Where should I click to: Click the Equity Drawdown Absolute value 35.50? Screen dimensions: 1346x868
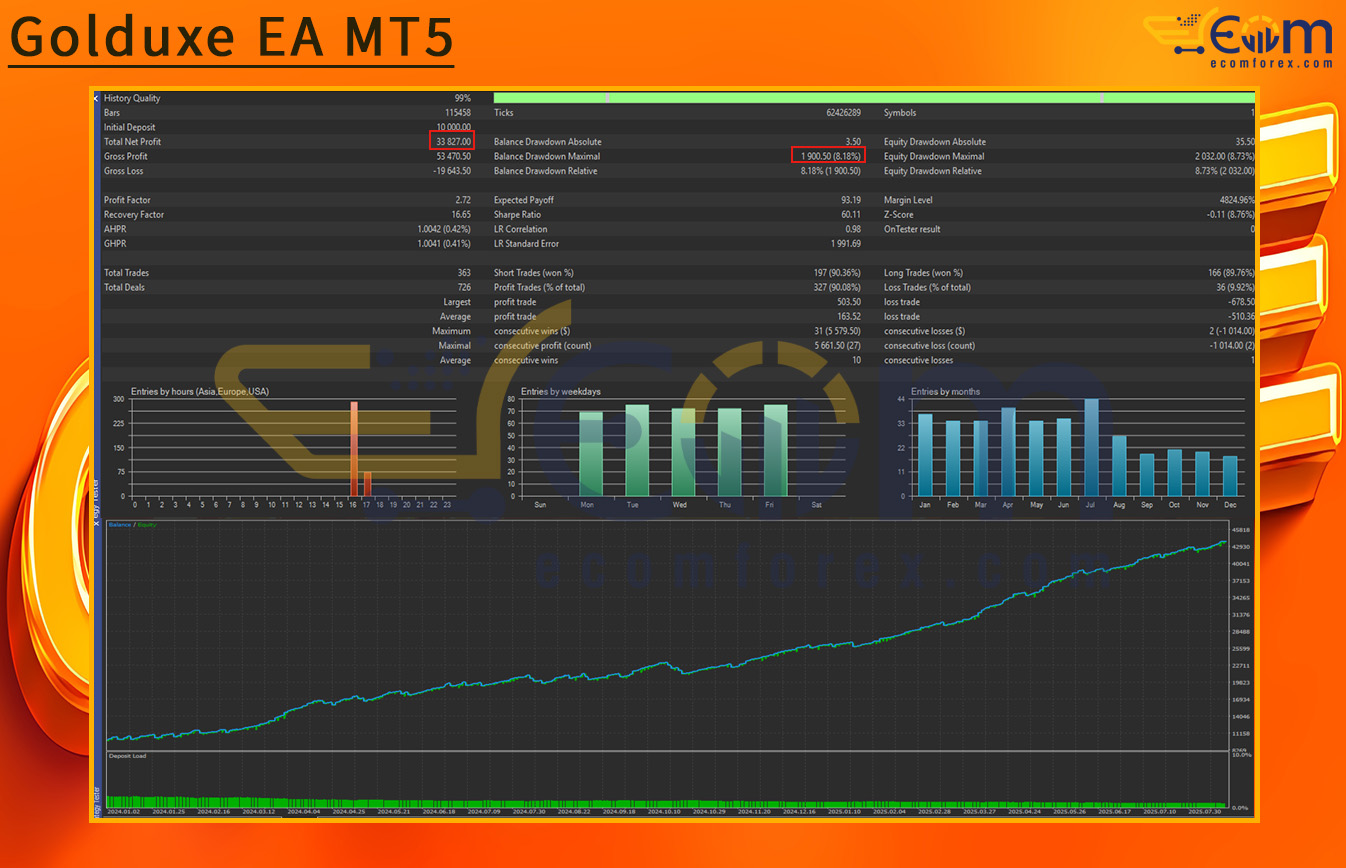[x=1245, y=142]
